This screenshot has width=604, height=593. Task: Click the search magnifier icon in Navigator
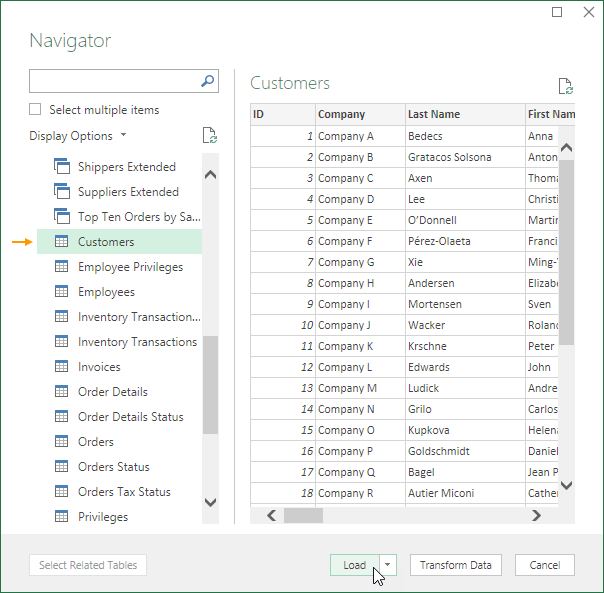[x=208, y=81]
